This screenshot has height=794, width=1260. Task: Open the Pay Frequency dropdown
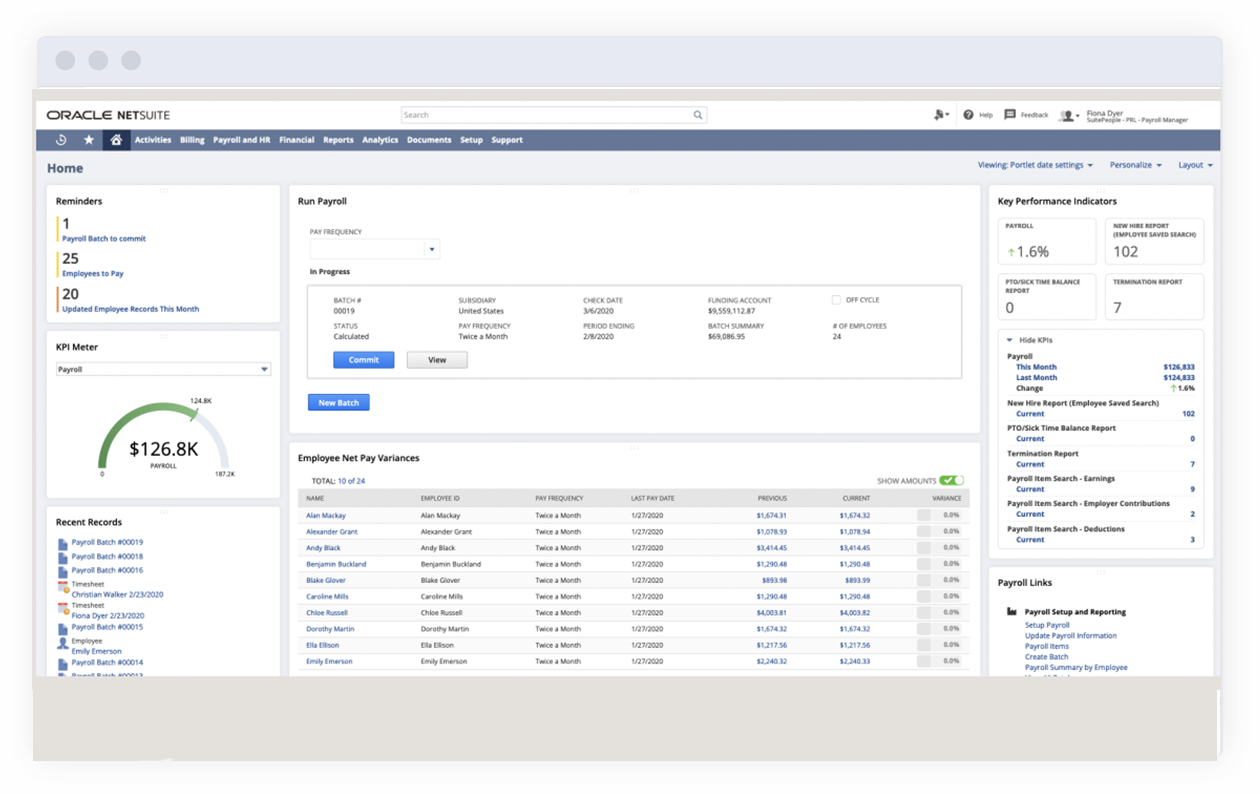tap(430, 248)
